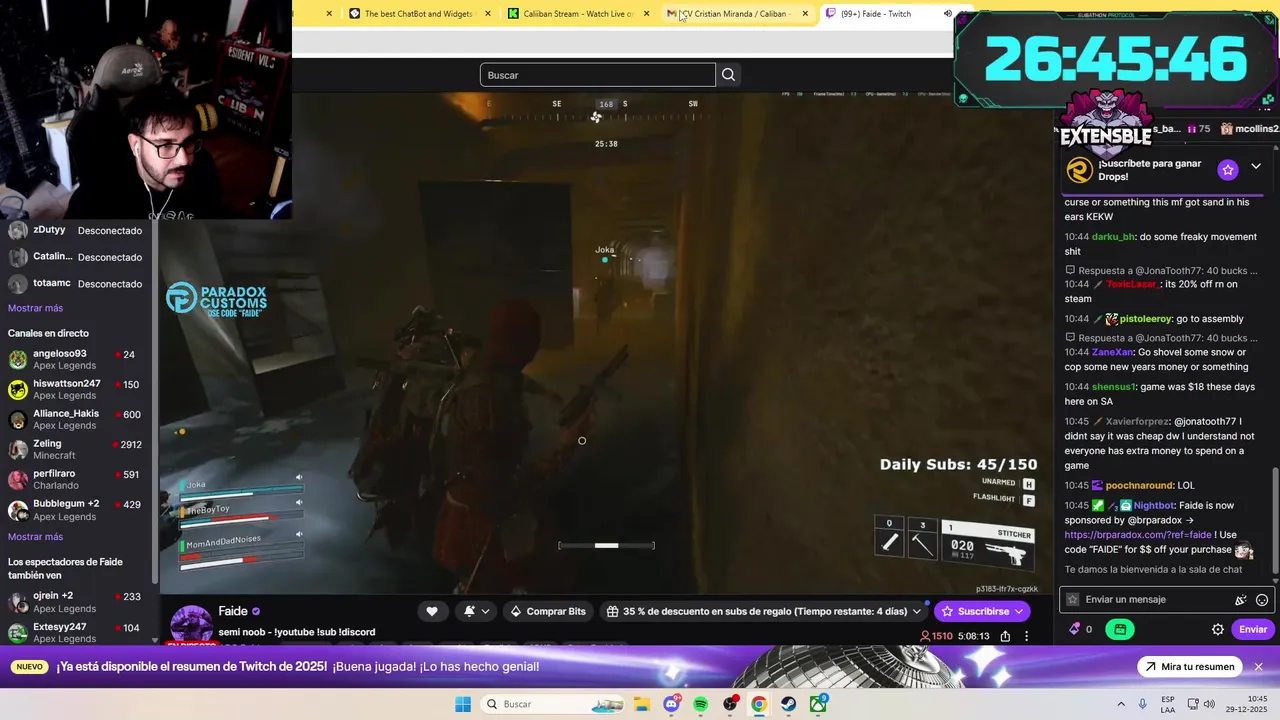Open the stream three-dot options menu
1280x720 pixels.
1026,636
